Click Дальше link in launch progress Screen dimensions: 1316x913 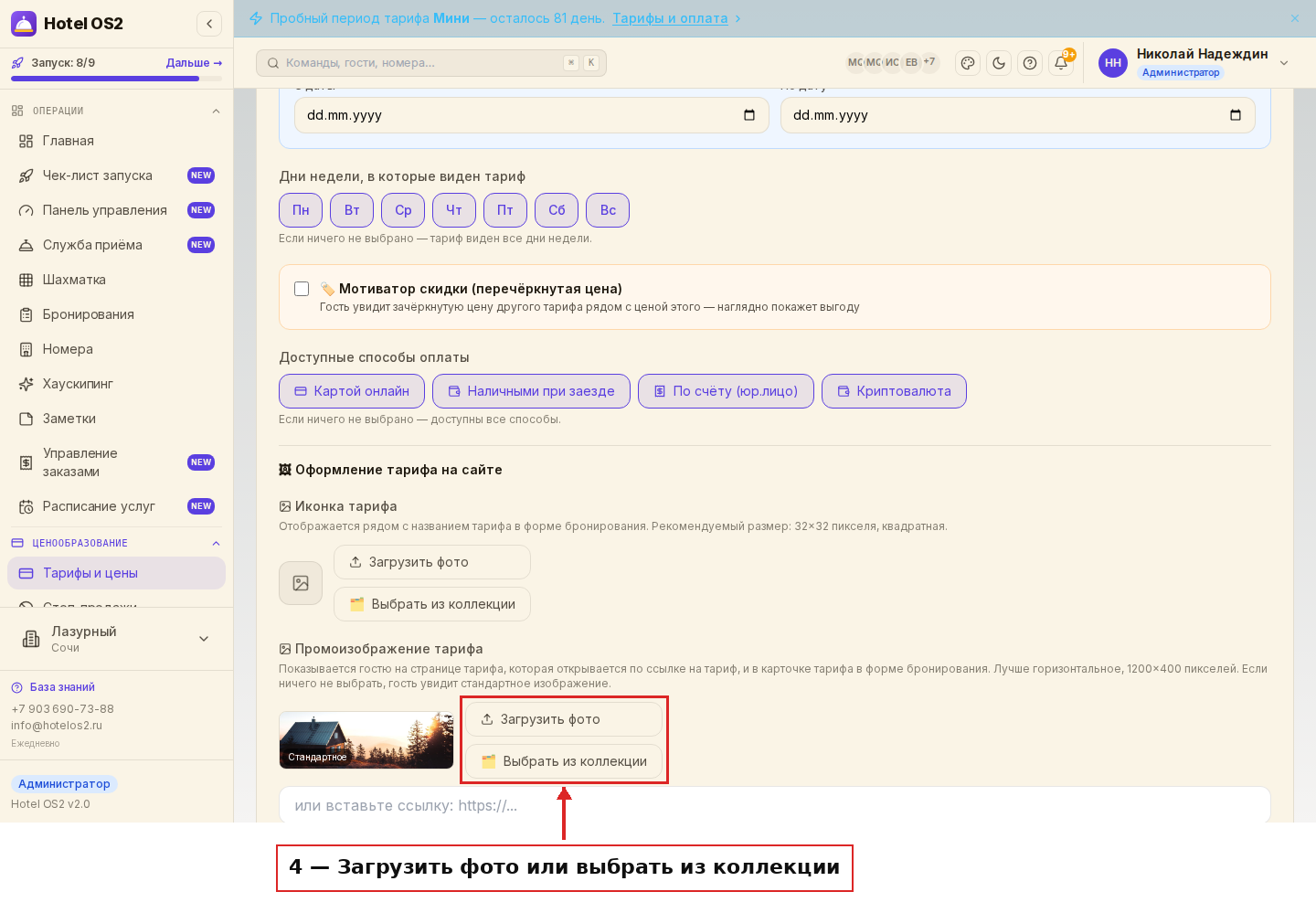click(x=194, y=63)
